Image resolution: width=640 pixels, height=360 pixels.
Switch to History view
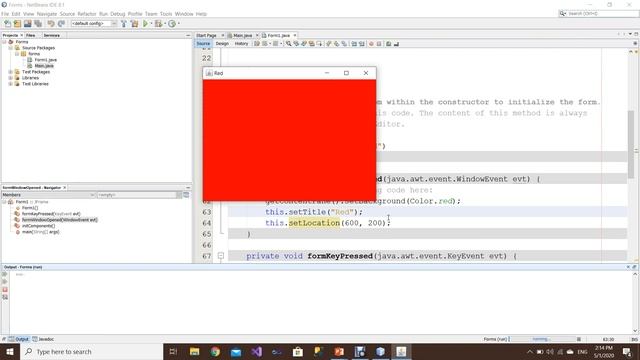(241, 44)
